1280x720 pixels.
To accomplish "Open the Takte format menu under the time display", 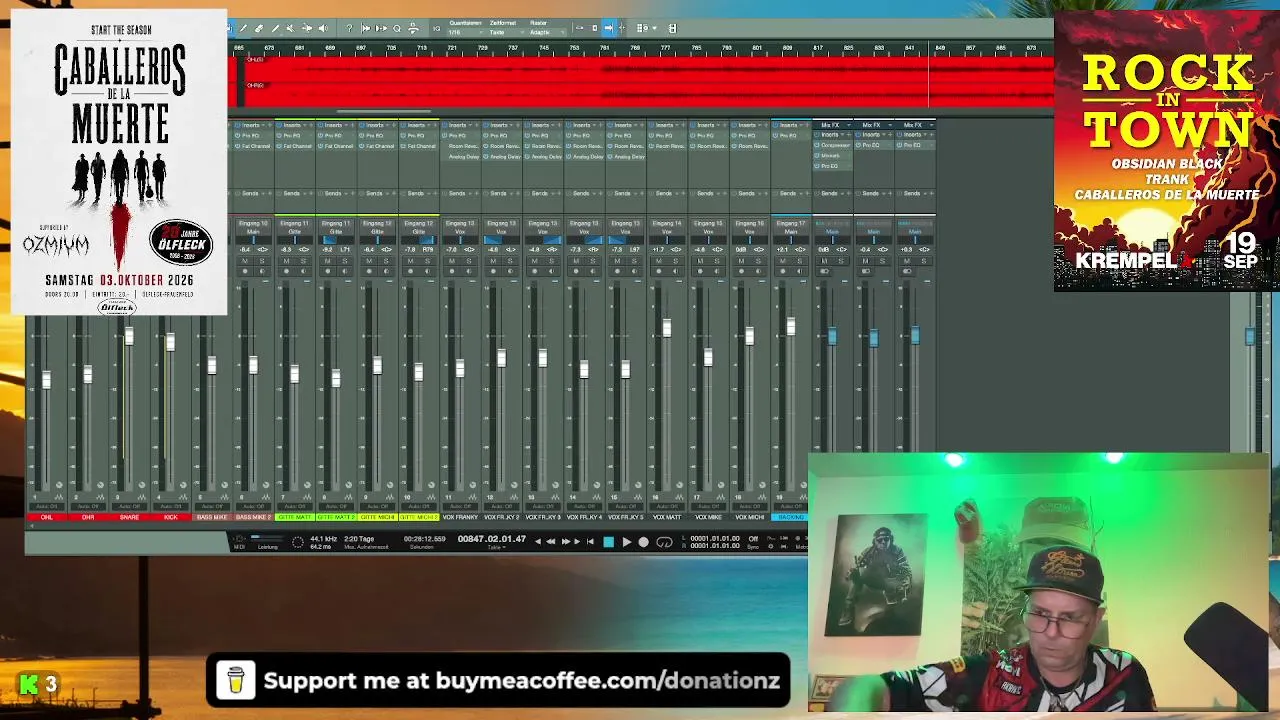I will pos(493,547).
